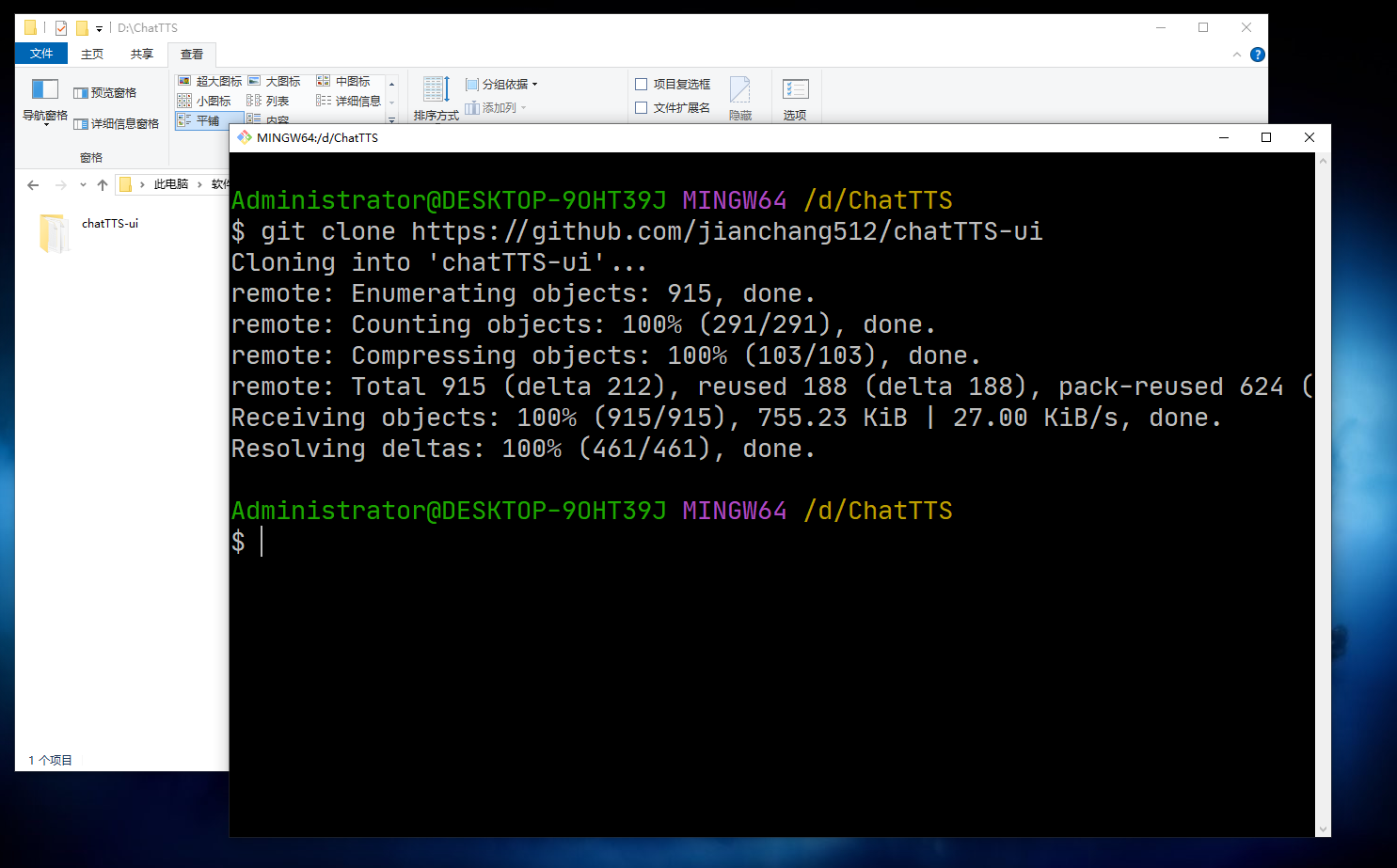This screenshot has width=1397, height=868.
Task: Collapse the File Explorer ribbon chevron
Action: (x=1237, y=55)
